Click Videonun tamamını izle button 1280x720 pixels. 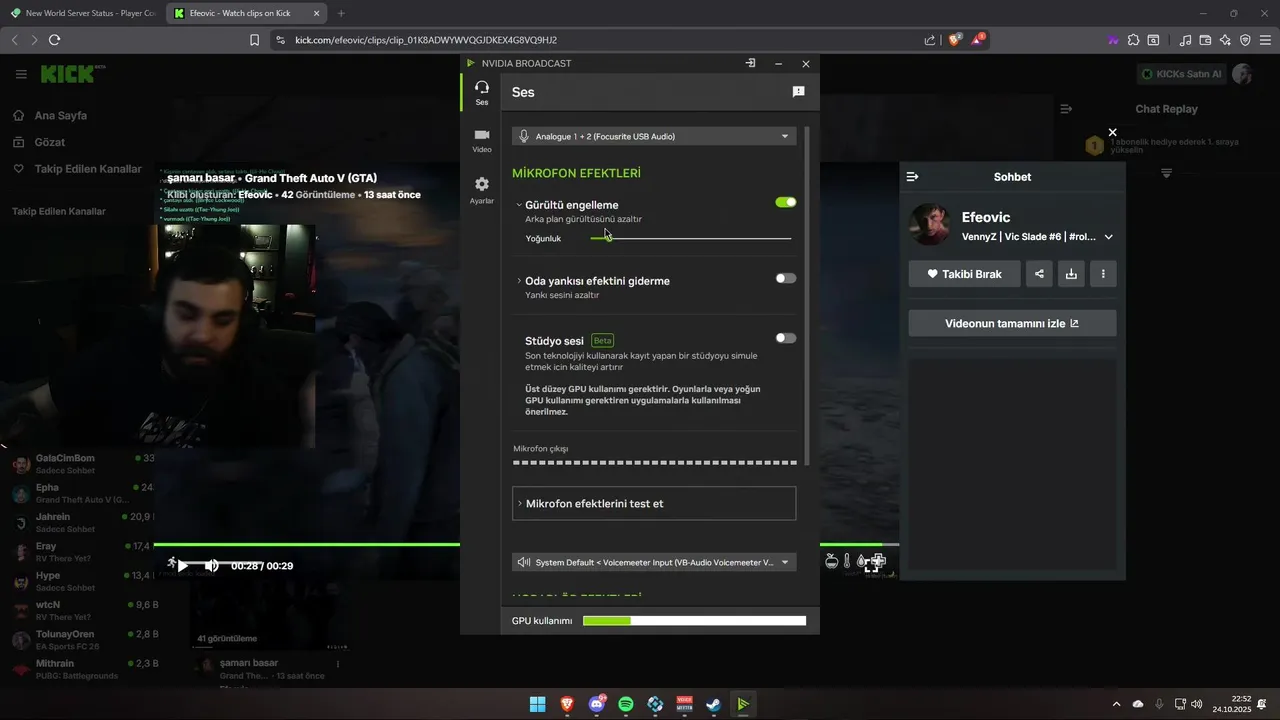(x=1012, y=323)
